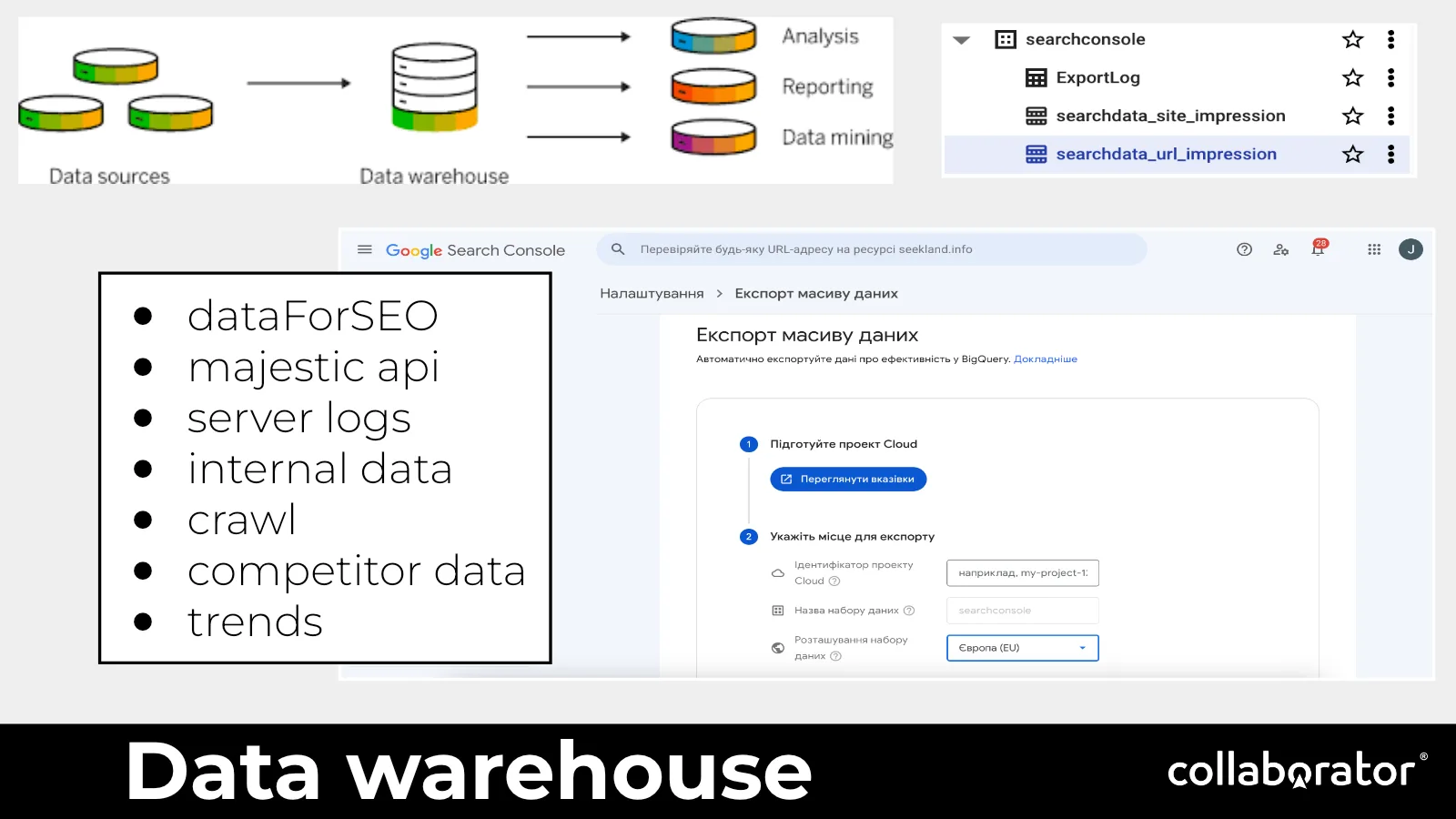The image size is (1456, 819).
Task: Focus the dataset name field searchconsole
Action: (1023, 611)
